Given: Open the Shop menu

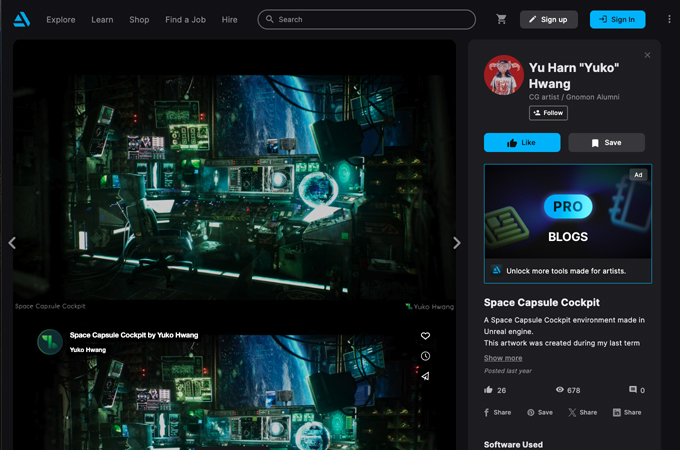Looking at the screenshot, I should [139, 20].
